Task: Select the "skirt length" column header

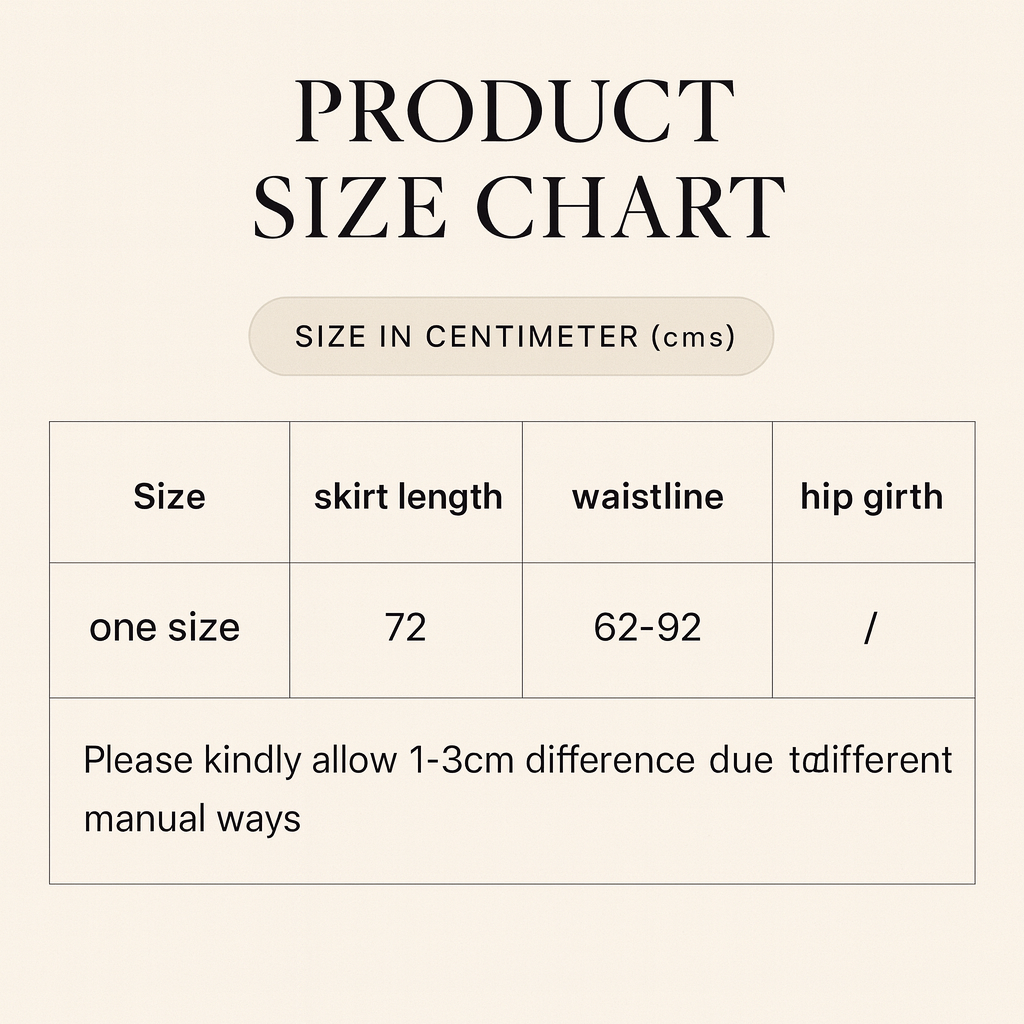Action: [407, 496]
